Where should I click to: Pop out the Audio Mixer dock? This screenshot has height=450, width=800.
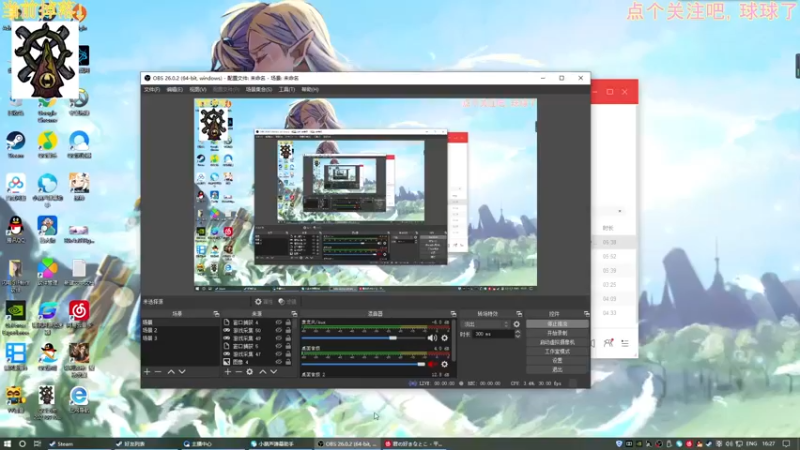click(453, 314)
